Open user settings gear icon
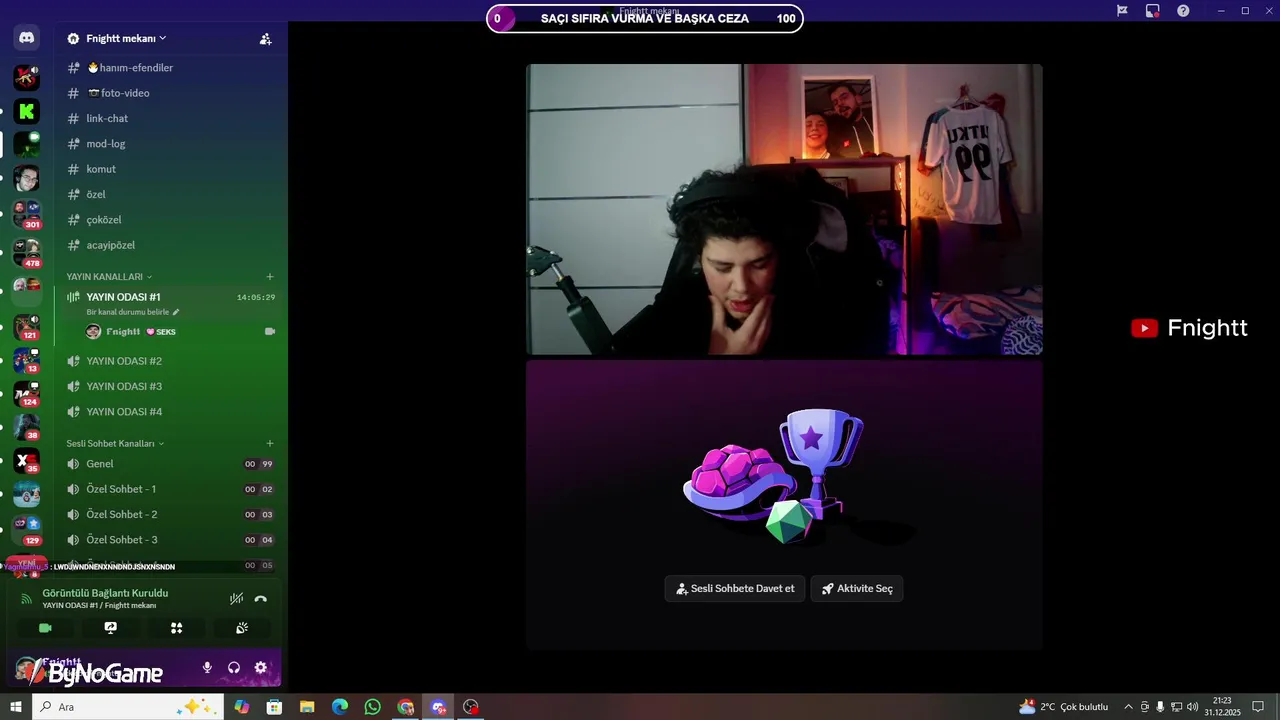This screenshot has width=1280, height=720. tap(260, 668)
